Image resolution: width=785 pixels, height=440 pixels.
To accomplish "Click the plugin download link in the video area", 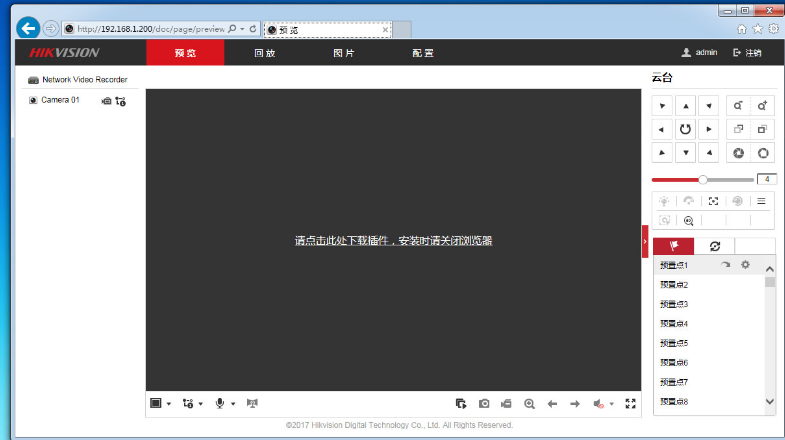I will pyautogui.click(x=393, y=241).
